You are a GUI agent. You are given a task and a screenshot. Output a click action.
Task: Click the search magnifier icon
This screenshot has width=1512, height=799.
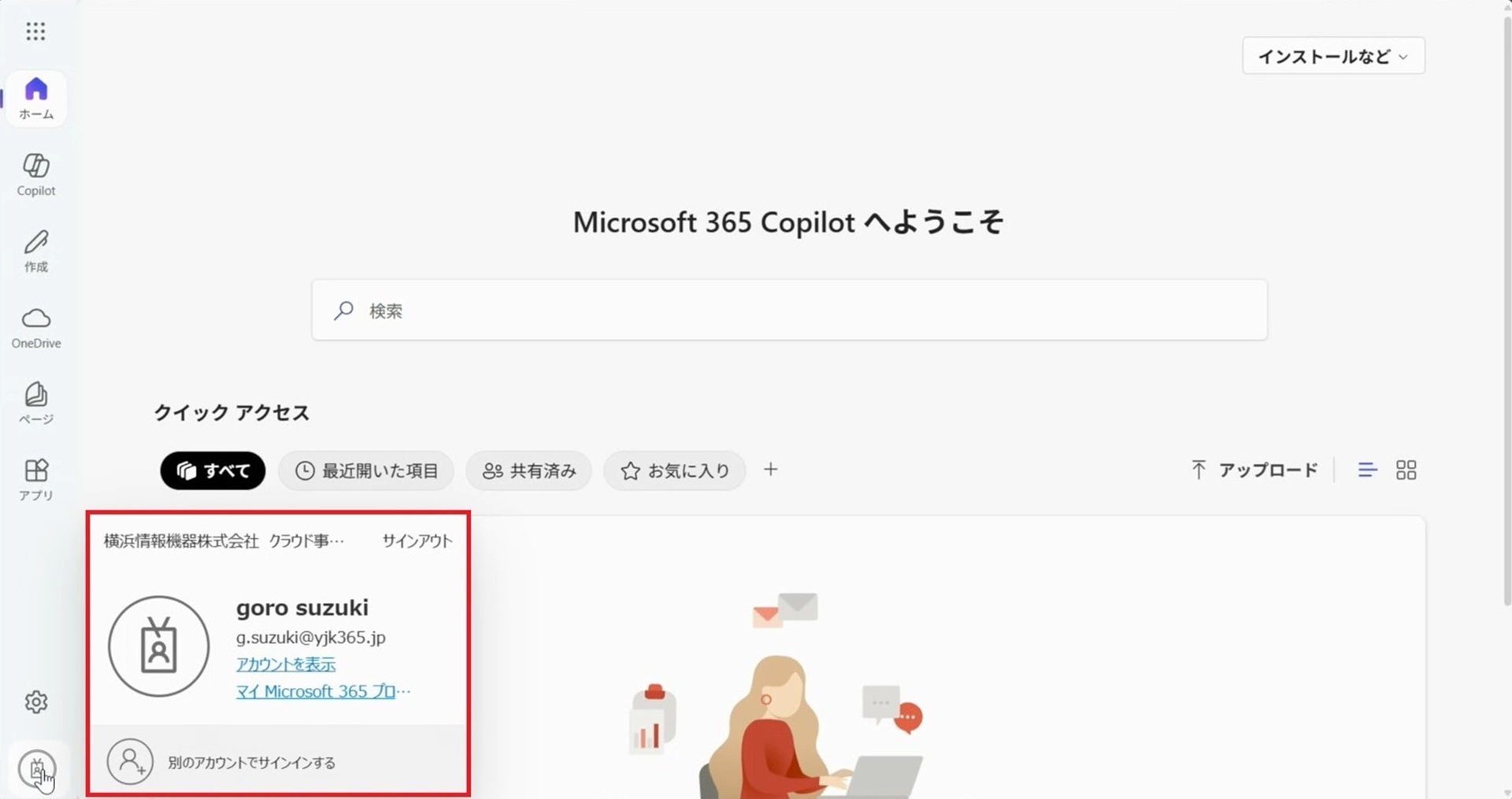[343, 310]
